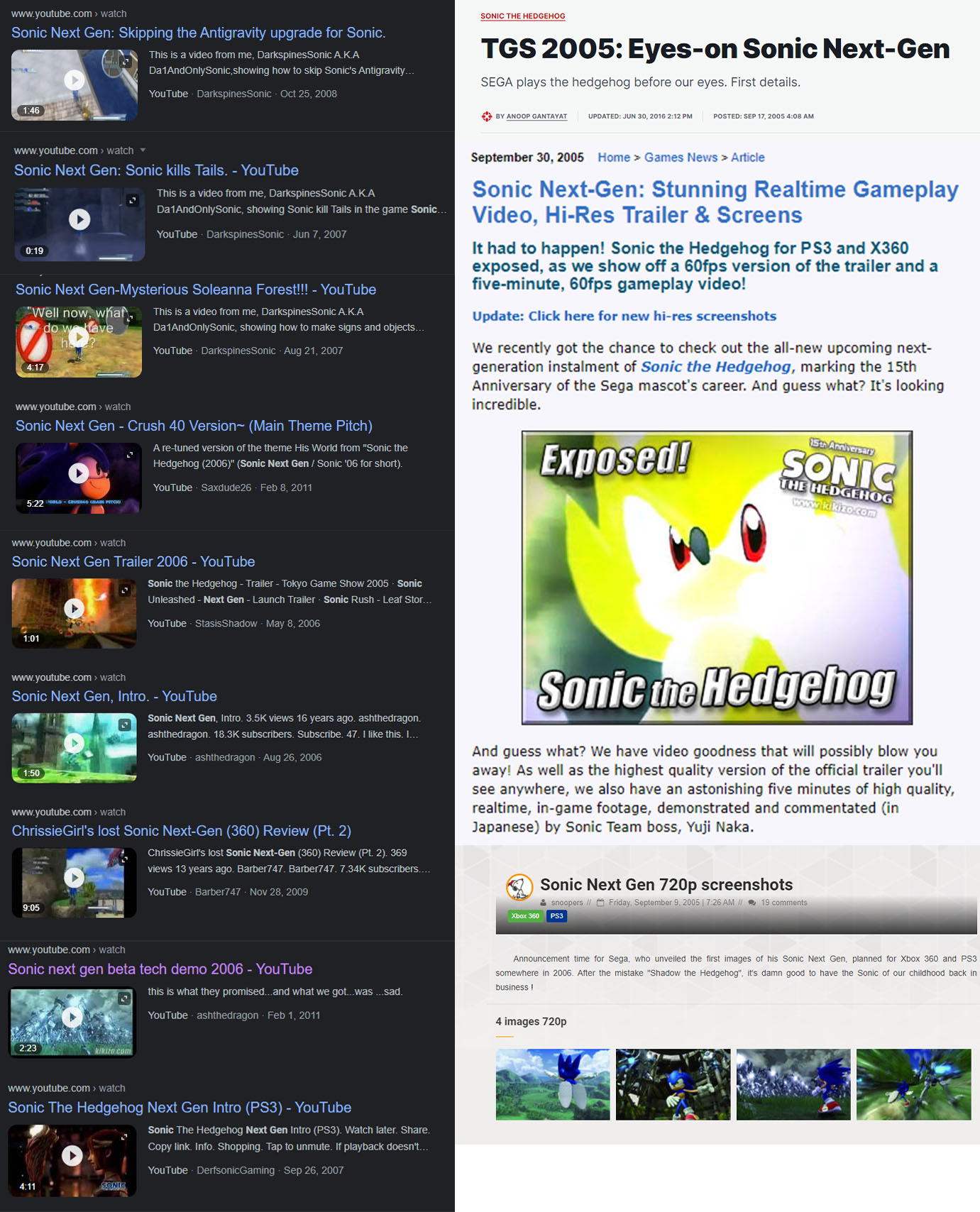The width and height of the screenshot is (980, 1212).
Task: Open Games News breadcrumb link
Action: (x=681, y=158)
